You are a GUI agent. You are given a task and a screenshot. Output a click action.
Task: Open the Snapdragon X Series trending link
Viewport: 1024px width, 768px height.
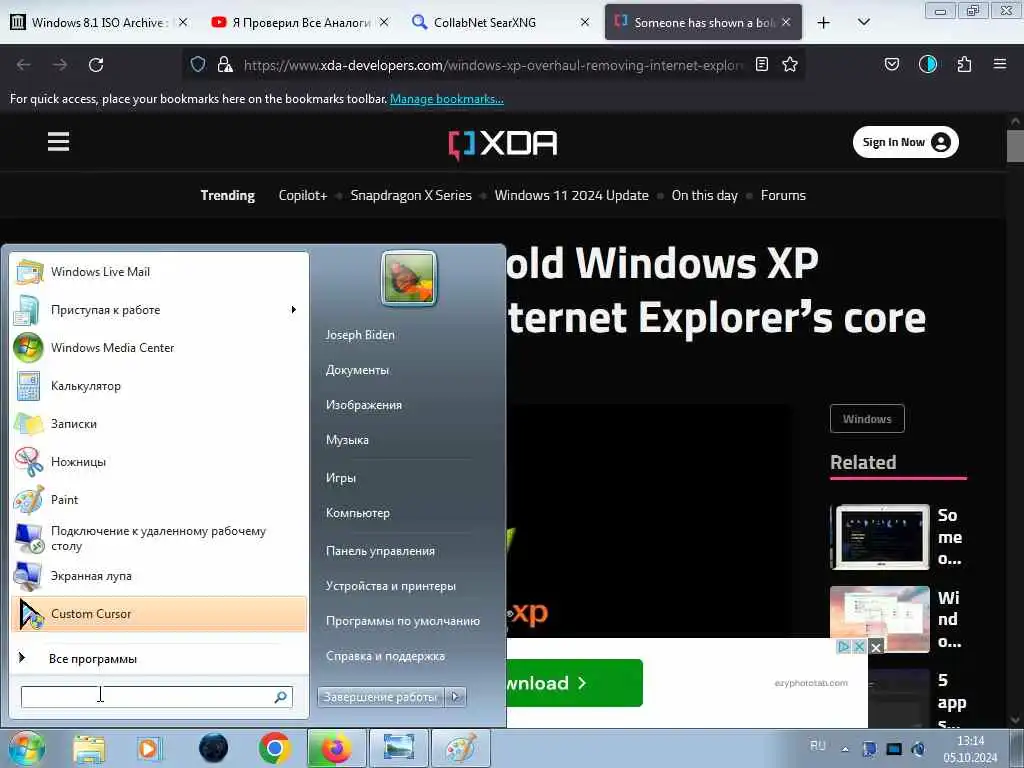tap(411, 195)
